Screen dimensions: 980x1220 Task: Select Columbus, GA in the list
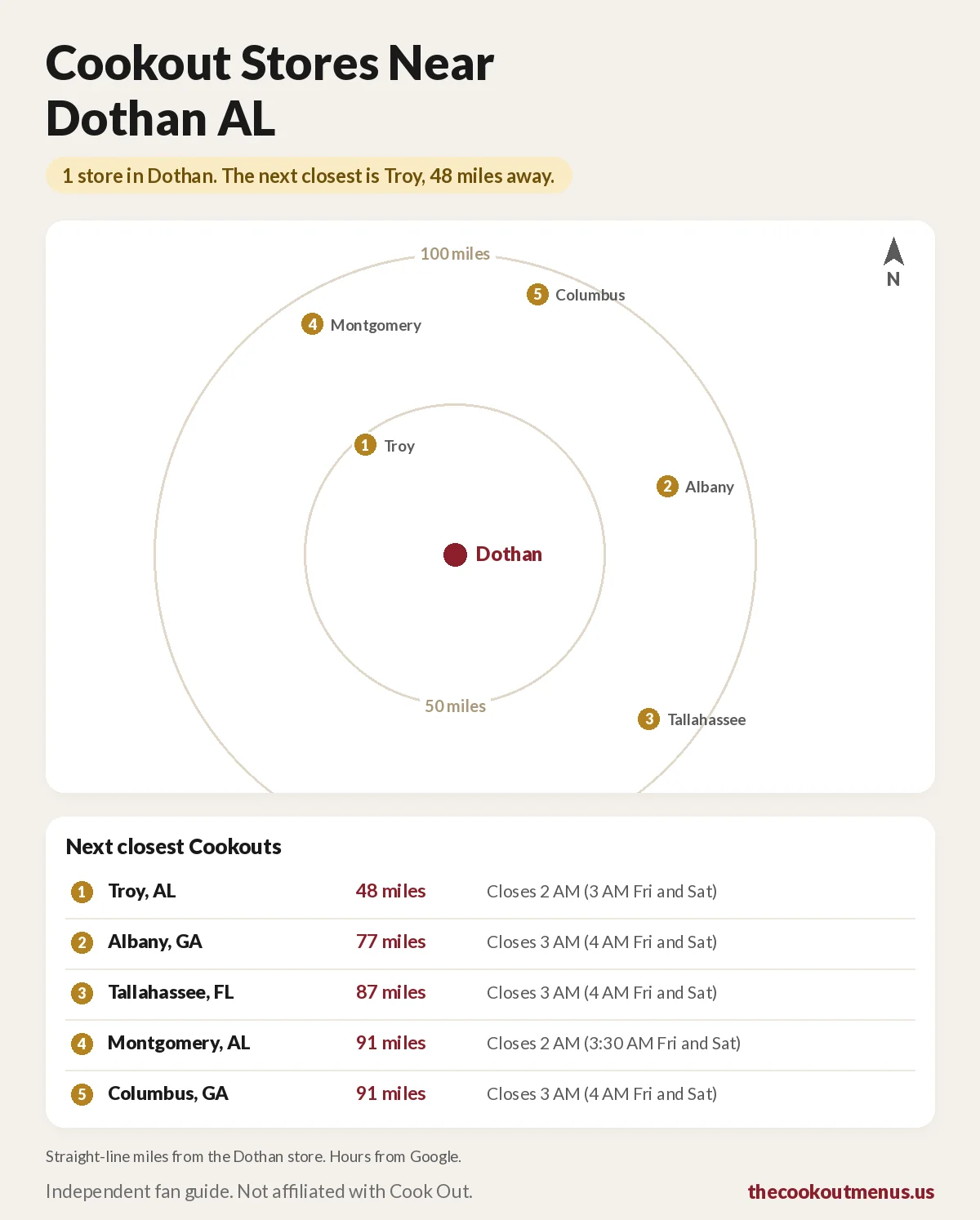point(167,1093)
